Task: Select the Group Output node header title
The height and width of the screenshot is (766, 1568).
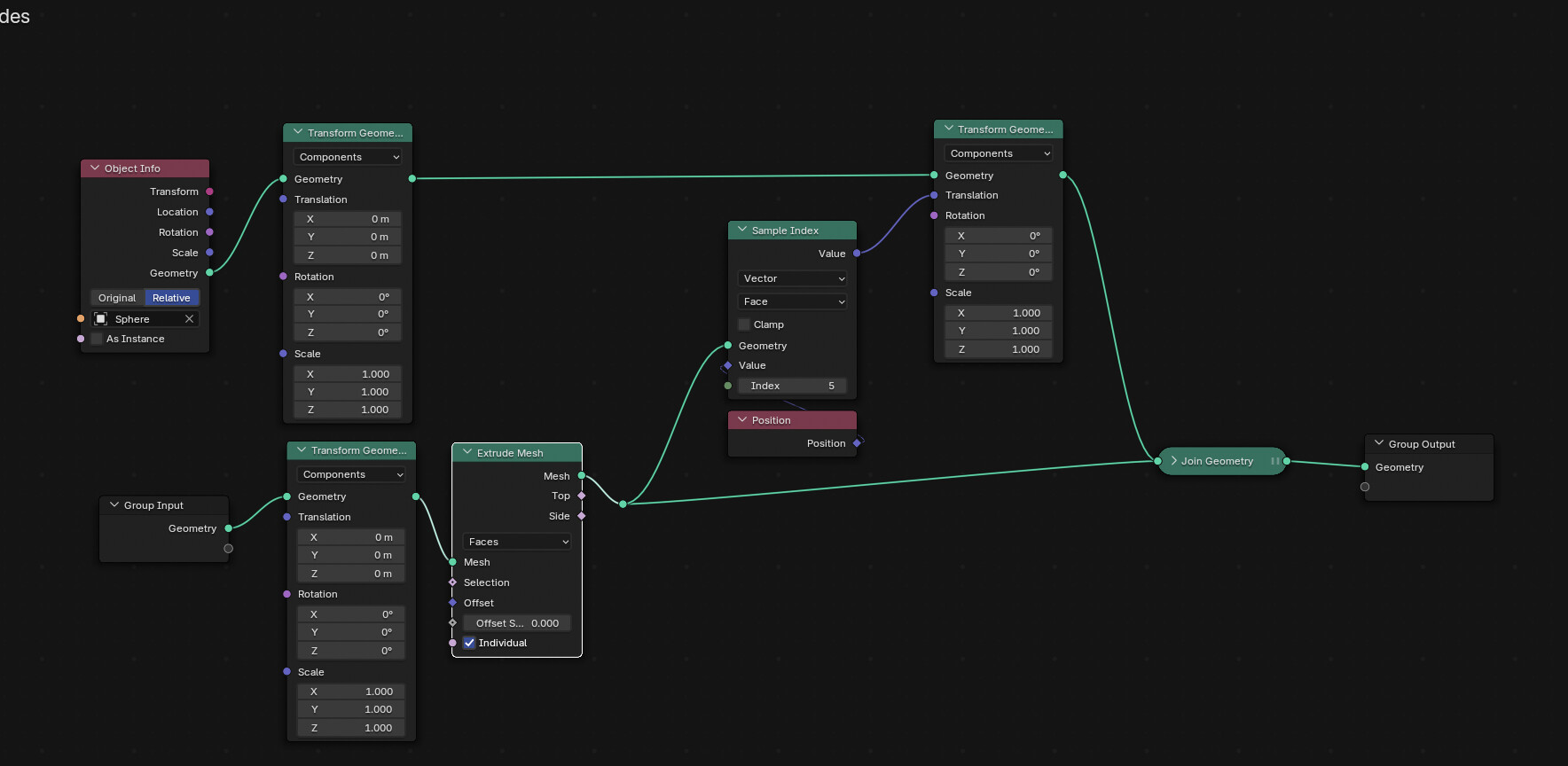Action: pyautogui.click(x=1422, y=444)
